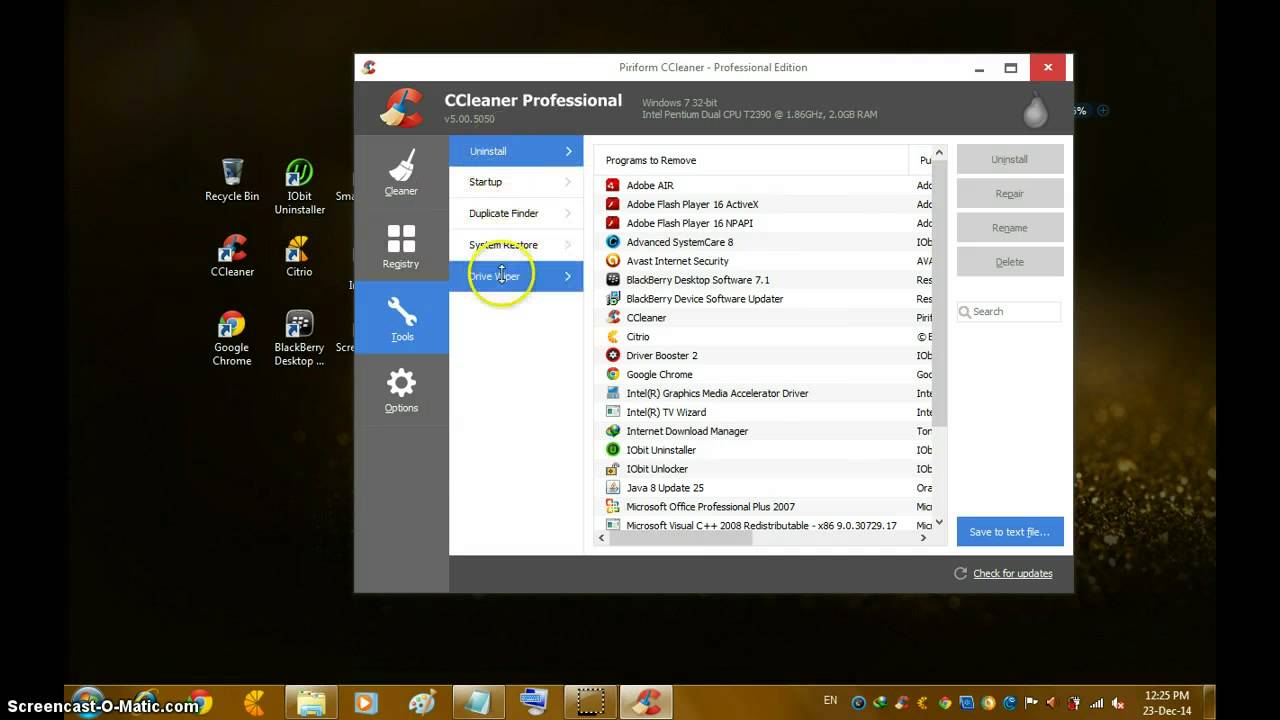Click the chevron on the Startup tab
1280x720 pixels.
pyautogui.click(x=568, y=182)
